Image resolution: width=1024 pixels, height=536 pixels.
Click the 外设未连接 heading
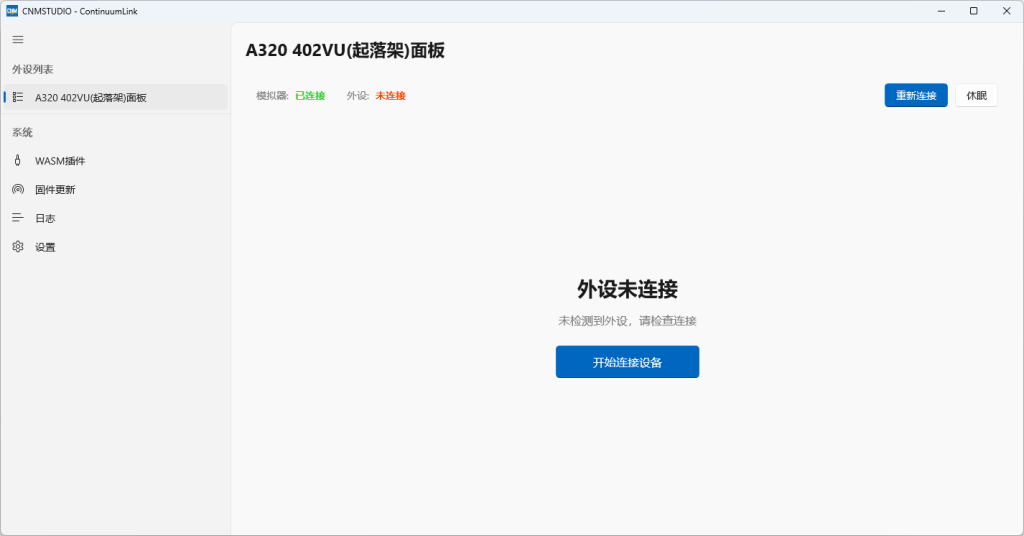click(x=627, y=289)
